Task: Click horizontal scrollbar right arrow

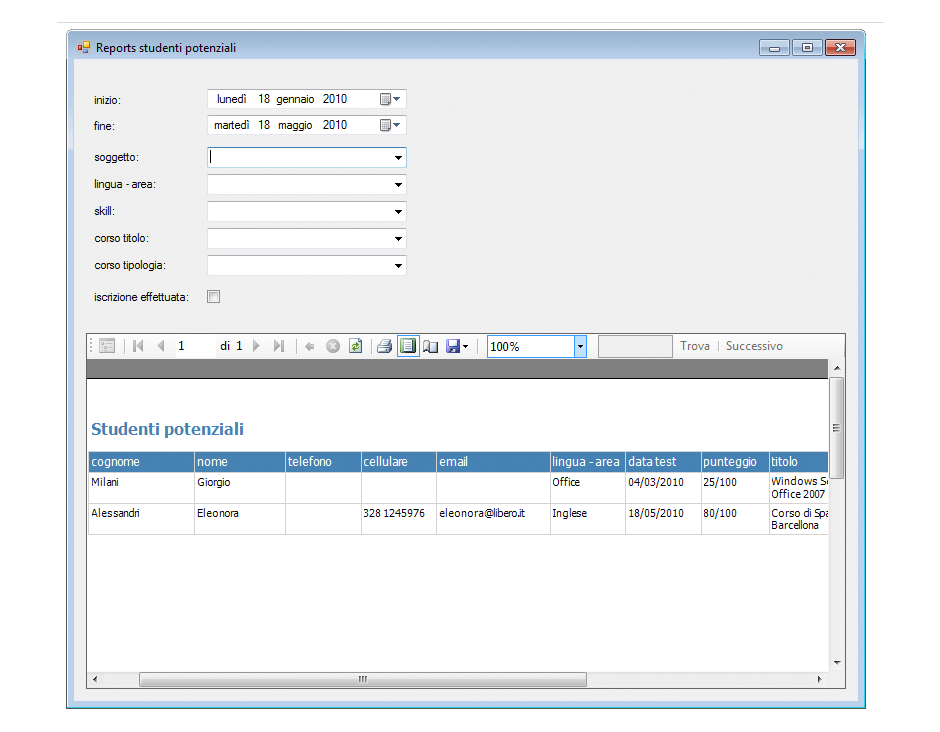Action: 820,679
